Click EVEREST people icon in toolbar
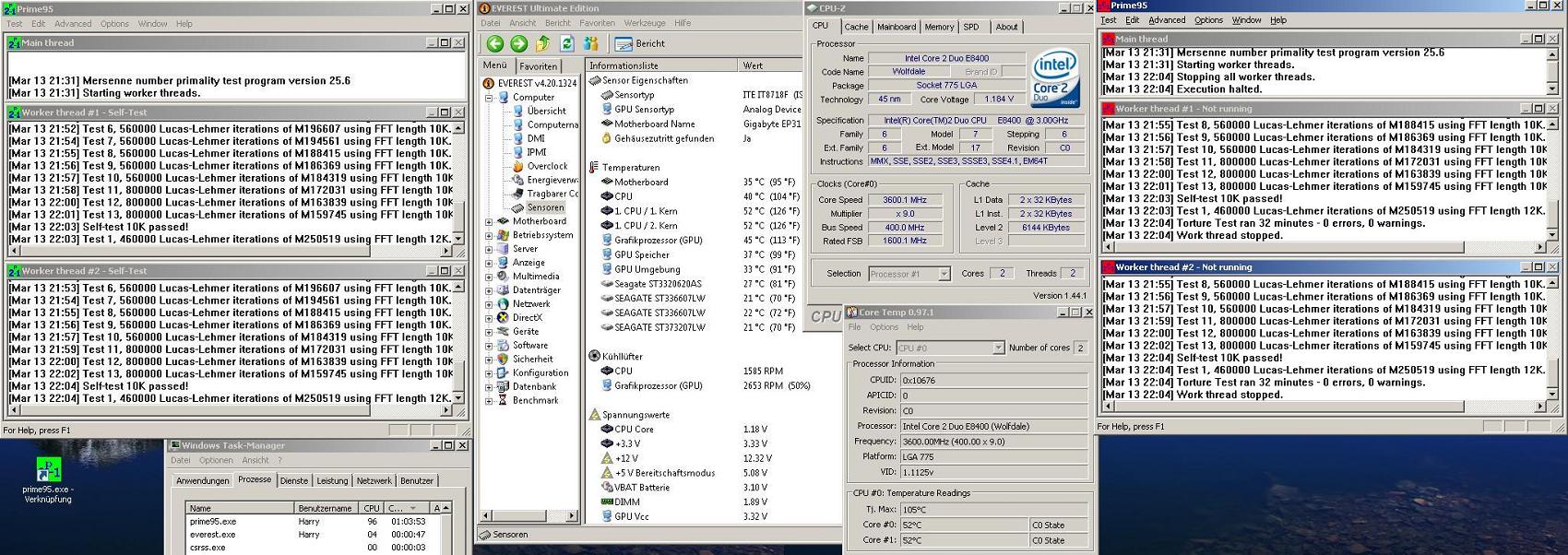This screenshot has width=1568, height=555. [591, 43]
